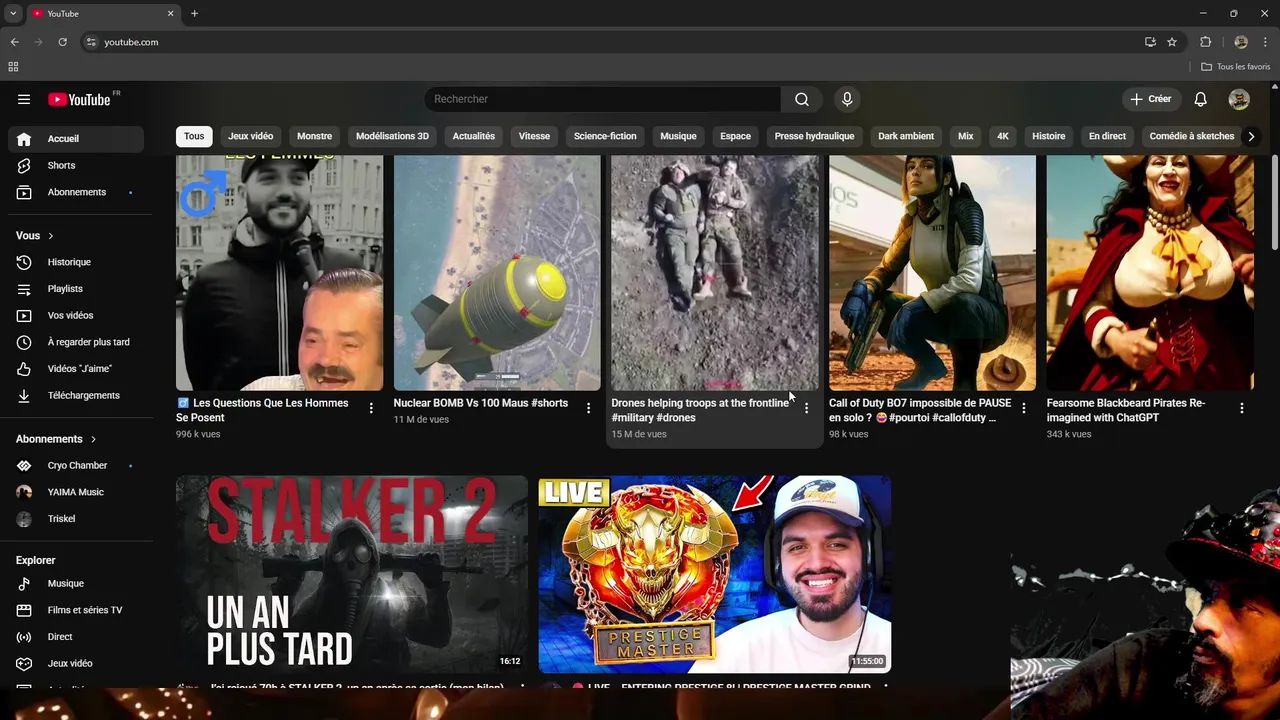1280x720 pixels.
Task: Click title Call of Duty BO7 impossible de PAUSE
Action: tap(920, 410)
